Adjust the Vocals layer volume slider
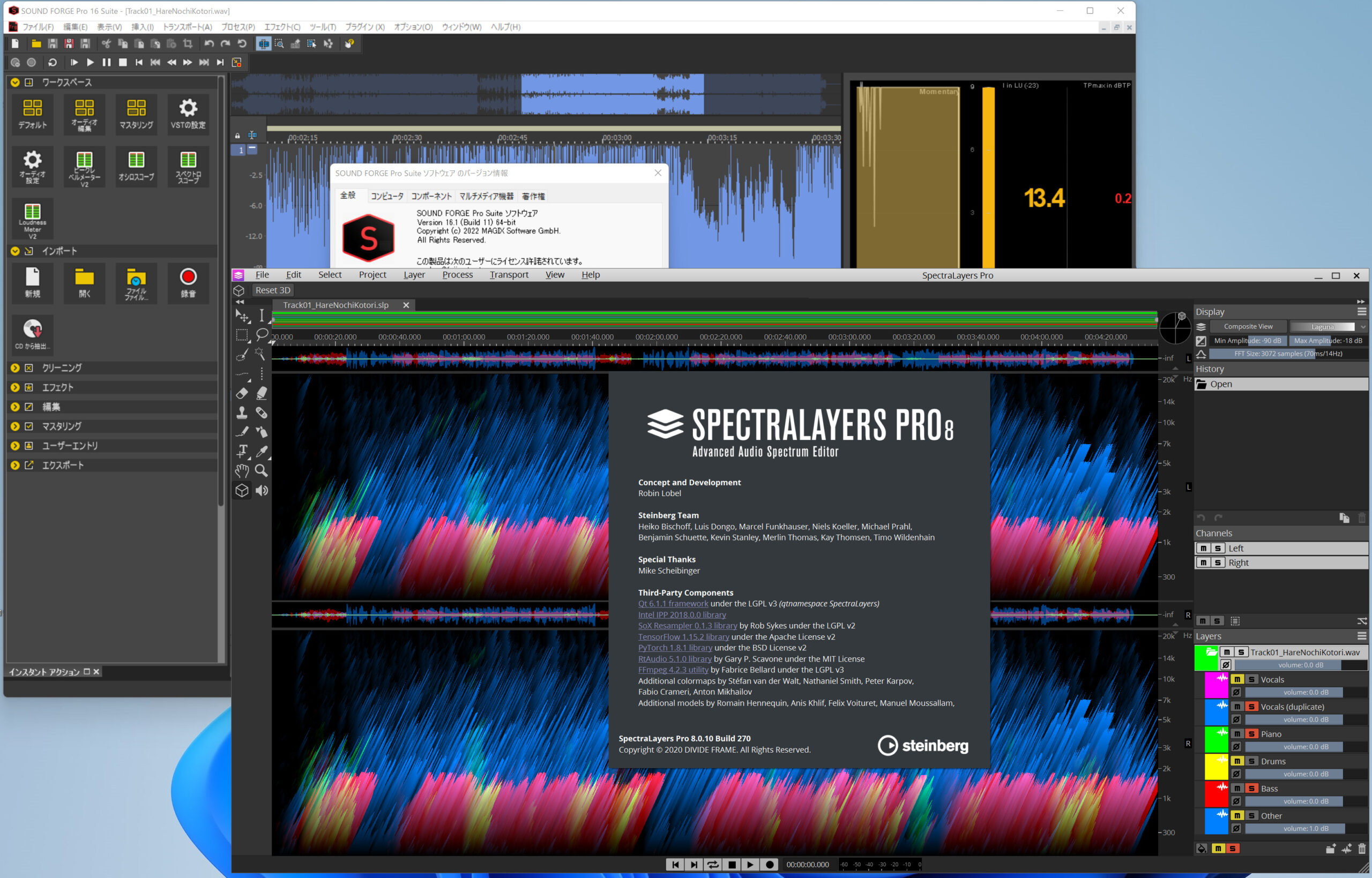This screenshot has width=1372, height=878. click(x=1306, y=692)
